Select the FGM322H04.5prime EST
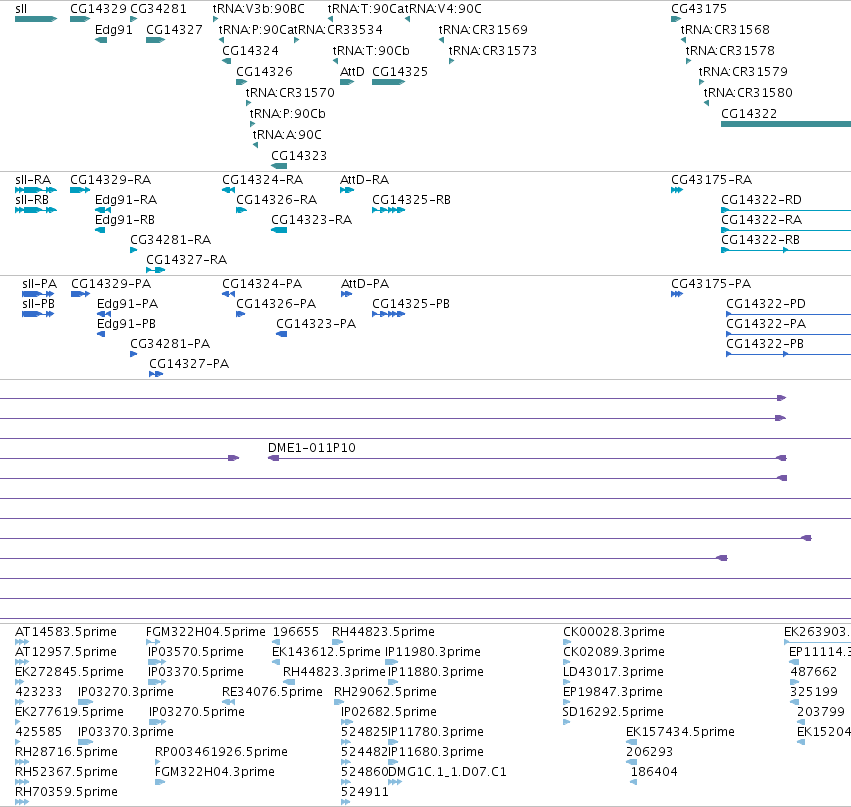Image resolution: width=851 pixels, height=807 pixels. [153, 642]
